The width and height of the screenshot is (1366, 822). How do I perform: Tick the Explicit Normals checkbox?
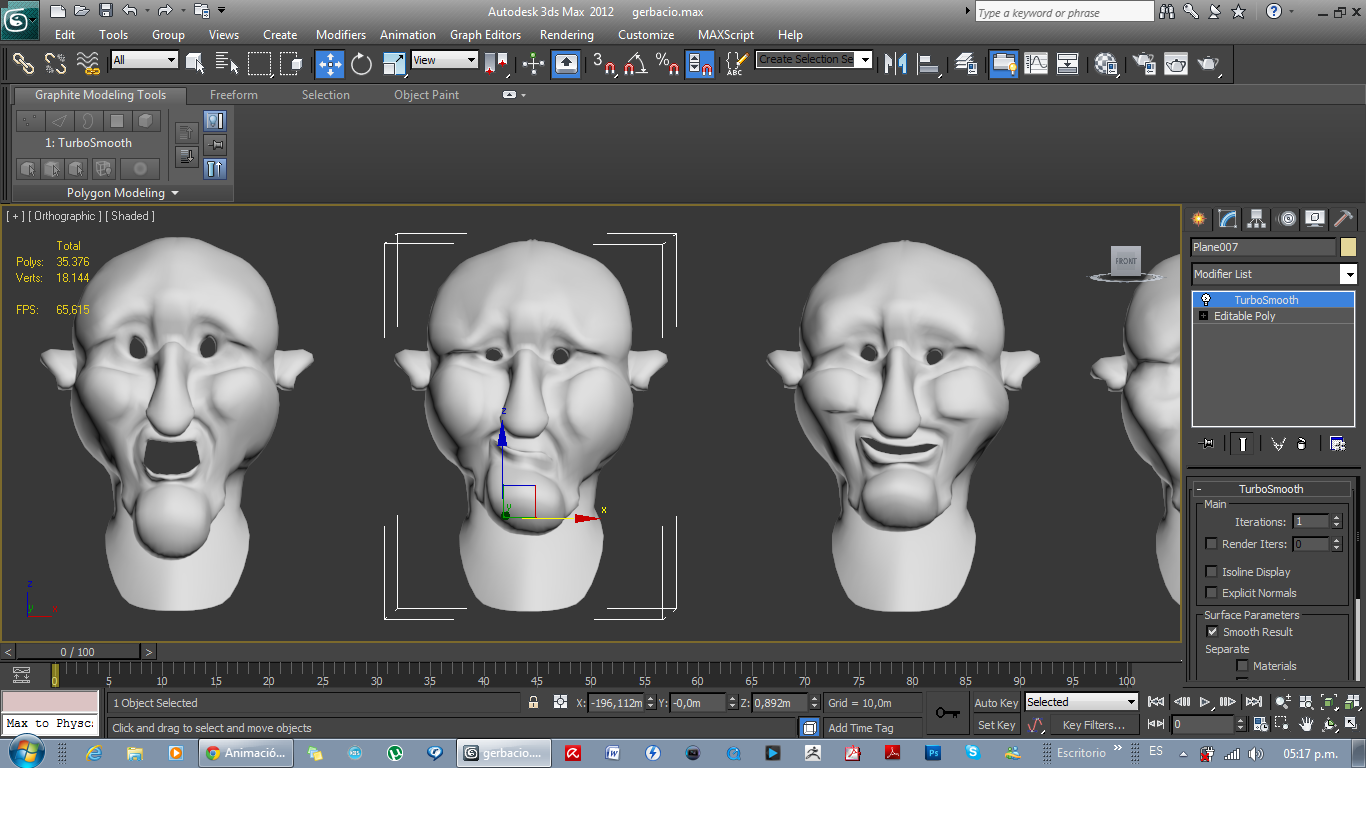coord(1212,593)
